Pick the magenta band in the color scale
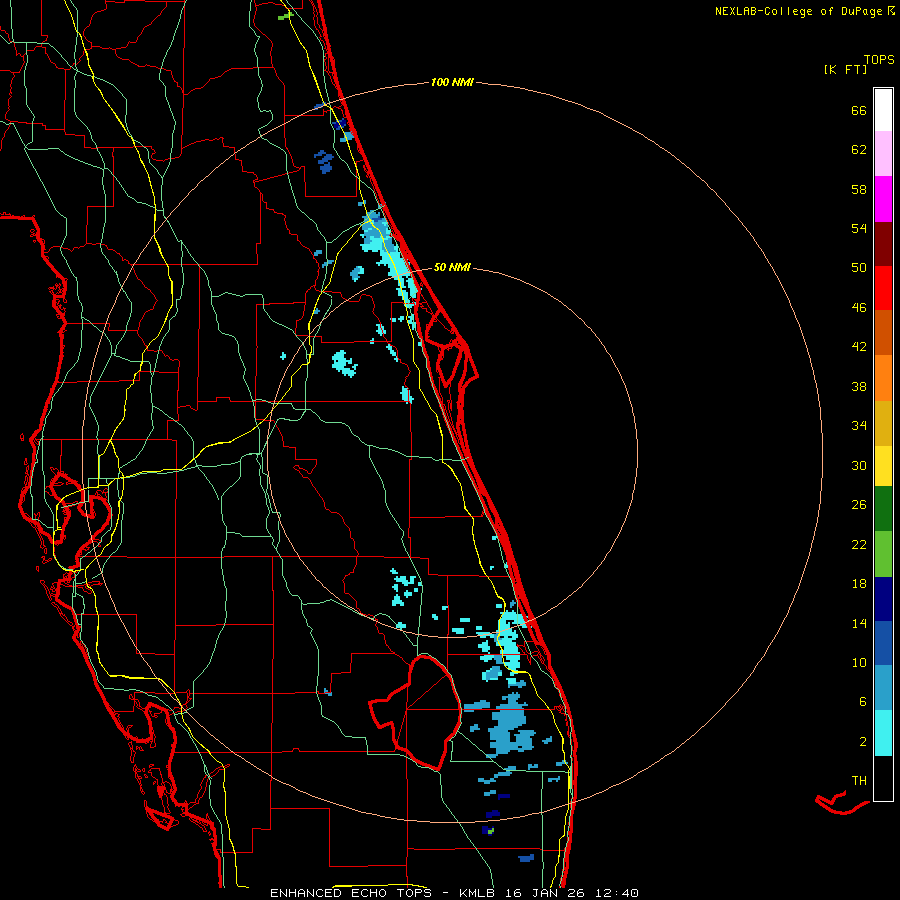 click(883, 199)
